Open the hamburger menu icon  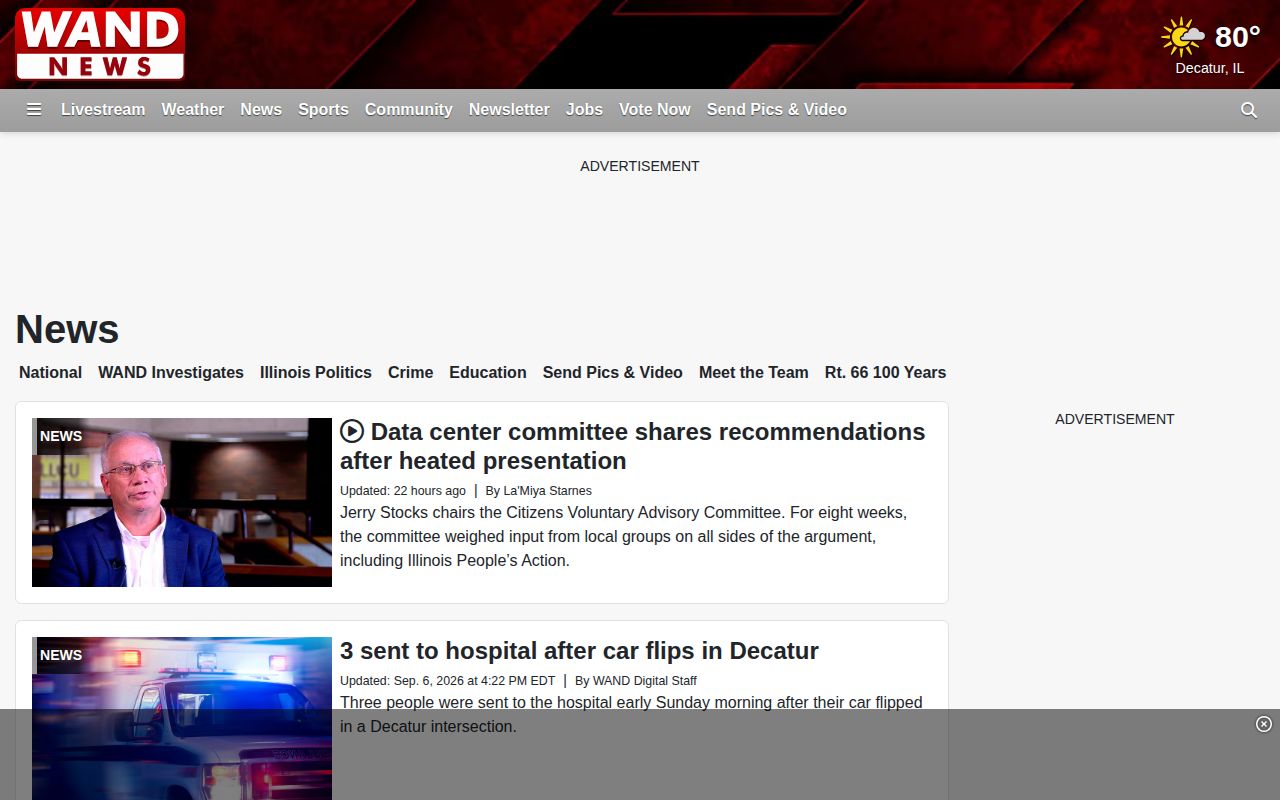tap(34, 110)
